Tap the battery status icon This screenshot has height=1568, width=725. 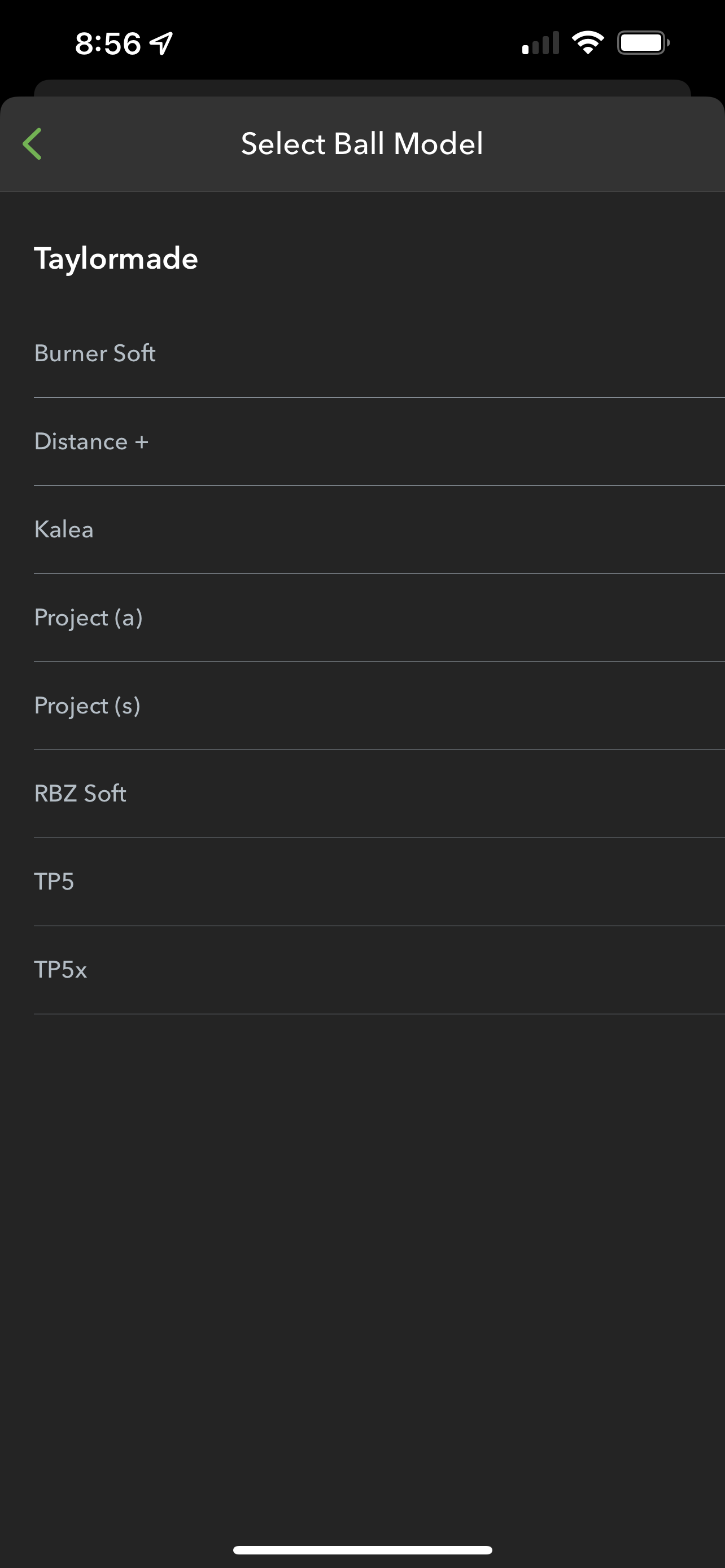coord(643,43)
